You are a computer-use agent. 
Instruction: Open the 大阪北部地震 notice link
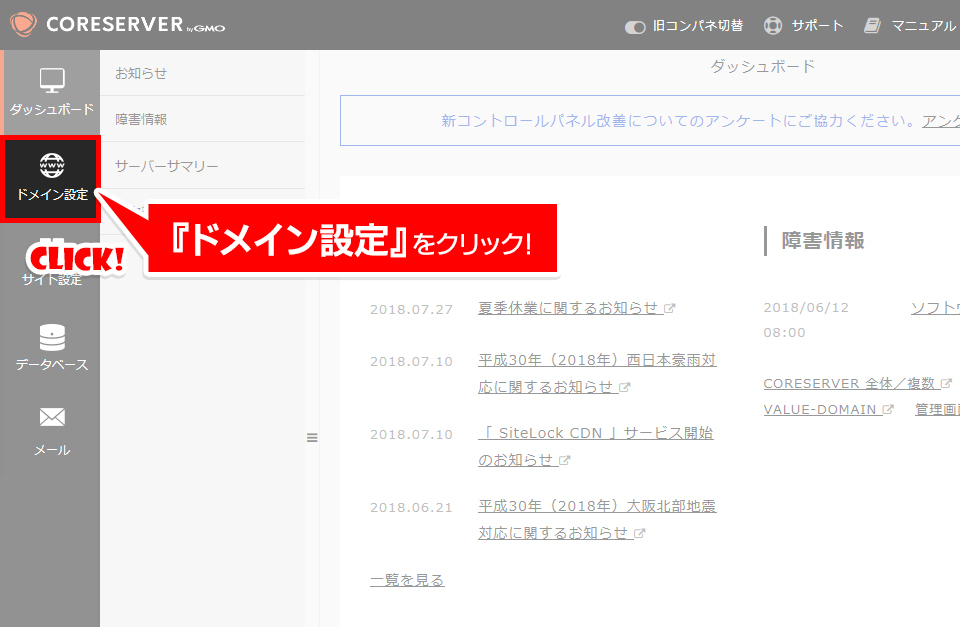click(597, 507)
